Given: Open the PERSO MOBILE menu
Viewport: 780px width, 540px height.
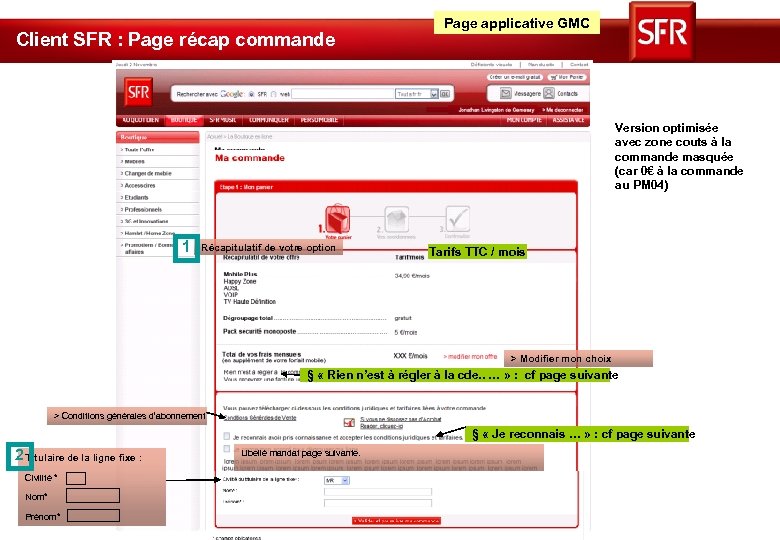Looking at the screenshot, I should click(319, 120).
